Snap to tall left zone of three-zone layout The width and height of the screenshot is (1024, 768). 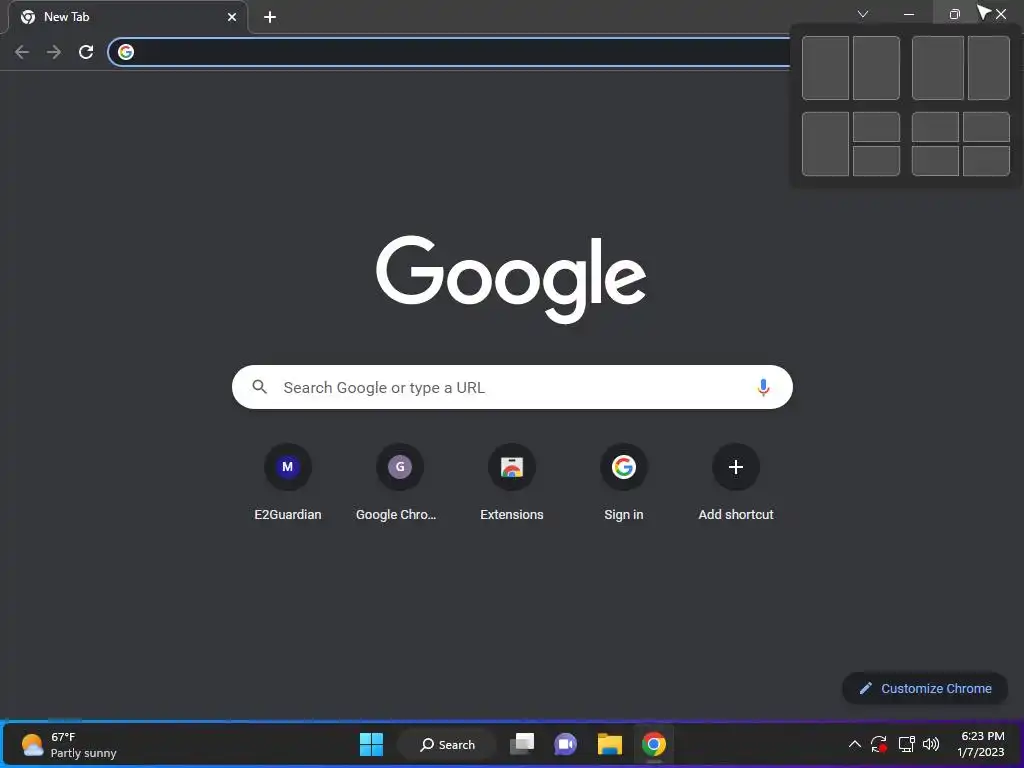tap(825, 144)
